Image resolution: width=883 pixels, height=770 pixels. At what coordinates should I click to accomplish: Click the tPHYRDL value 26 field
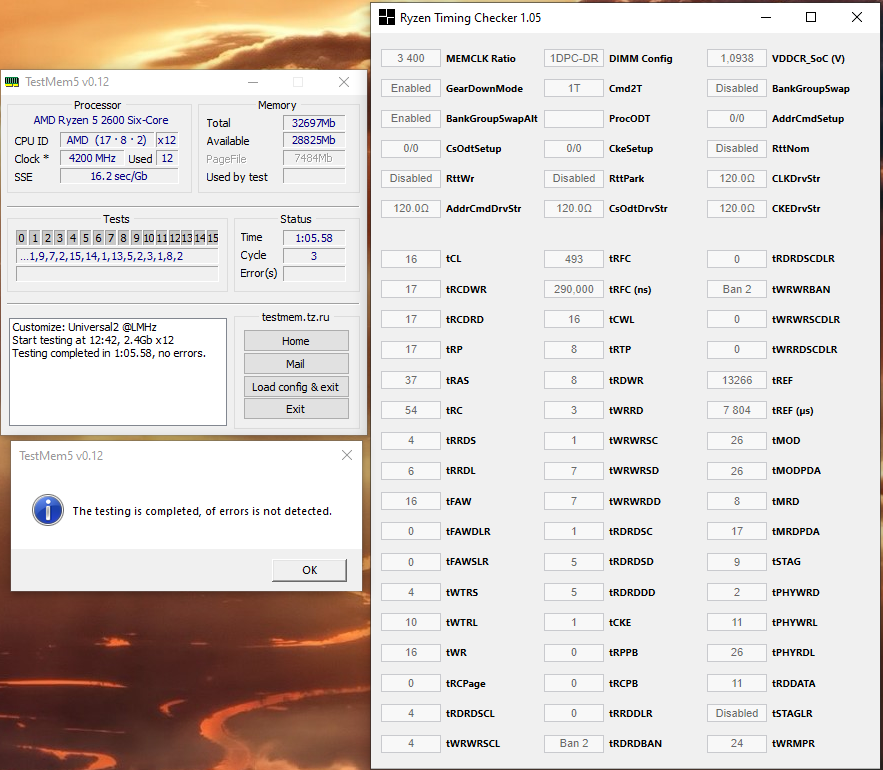pyautogui.click(x=737, y=652)
